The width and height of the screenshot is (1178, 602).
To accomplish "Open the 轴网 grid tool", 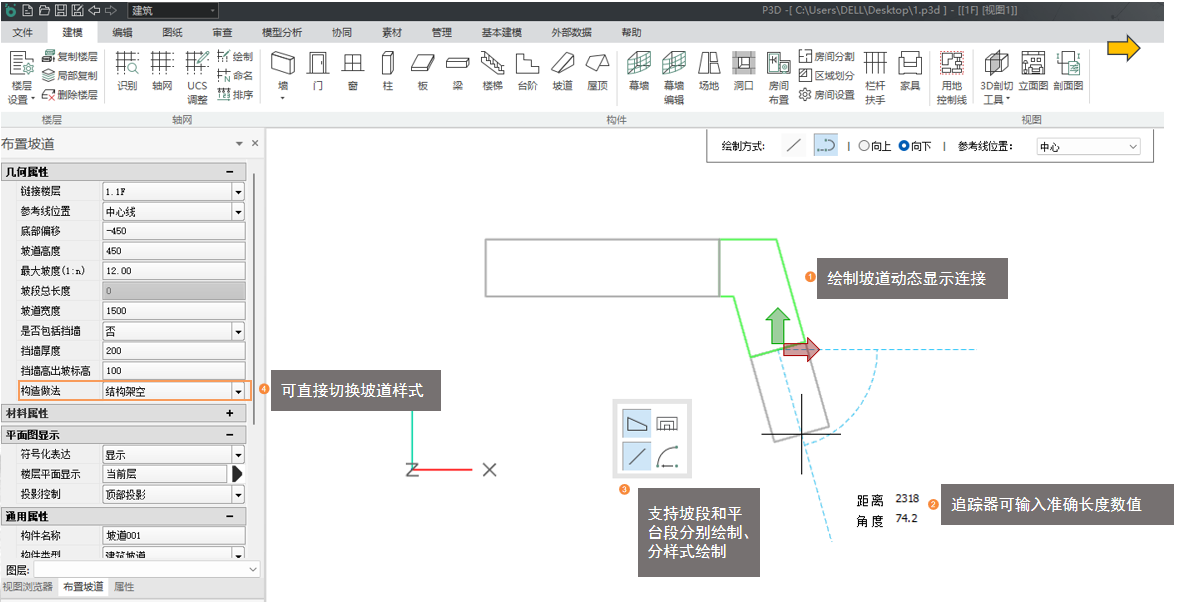I will pos(162,71).
